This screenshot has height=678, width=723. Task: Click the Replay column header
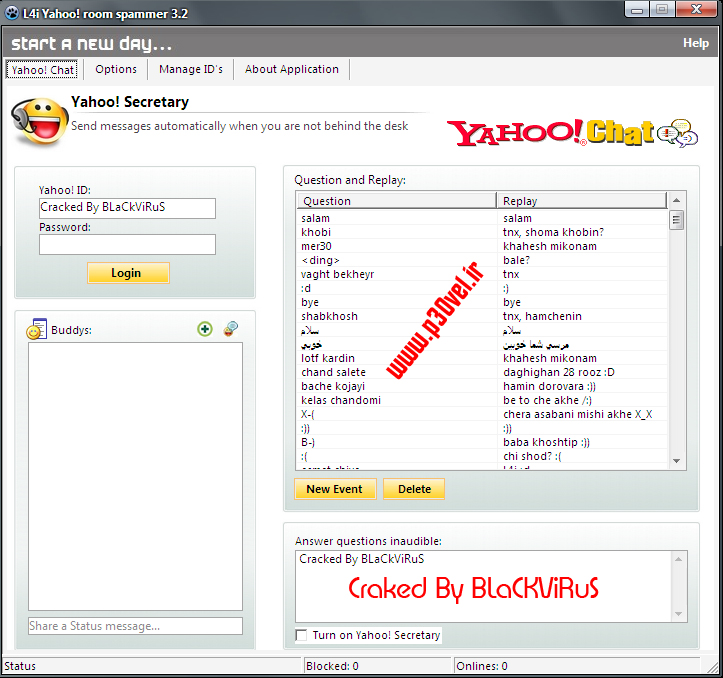(582, 201)
